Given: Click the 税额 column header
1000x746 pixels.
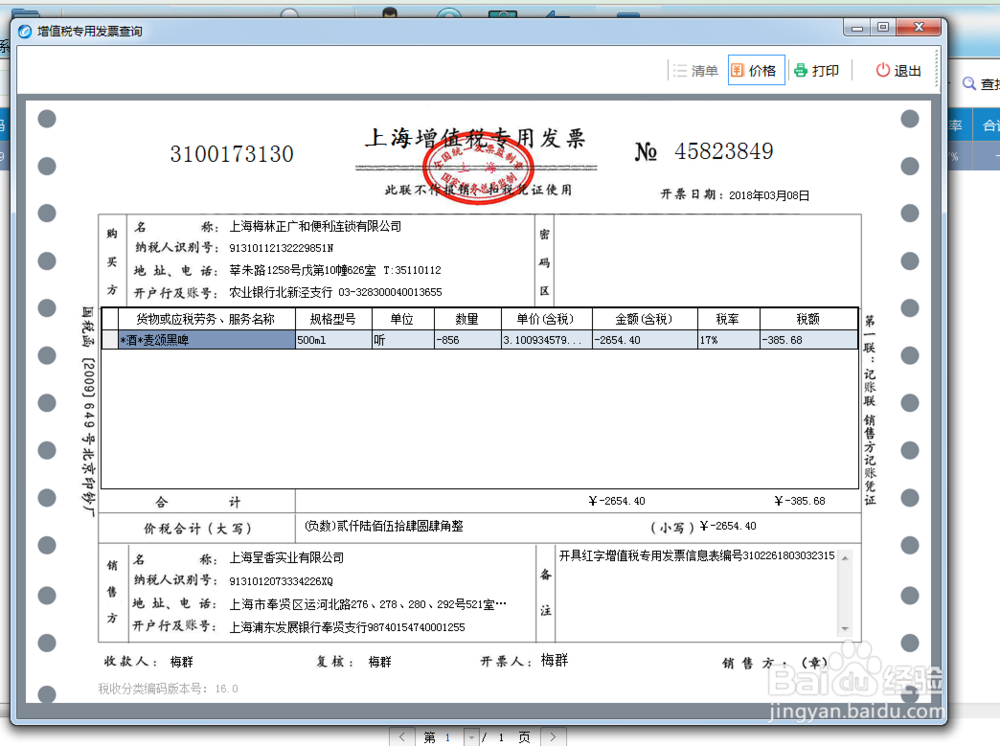Looking at the screenshot, I should pos(809,319).
